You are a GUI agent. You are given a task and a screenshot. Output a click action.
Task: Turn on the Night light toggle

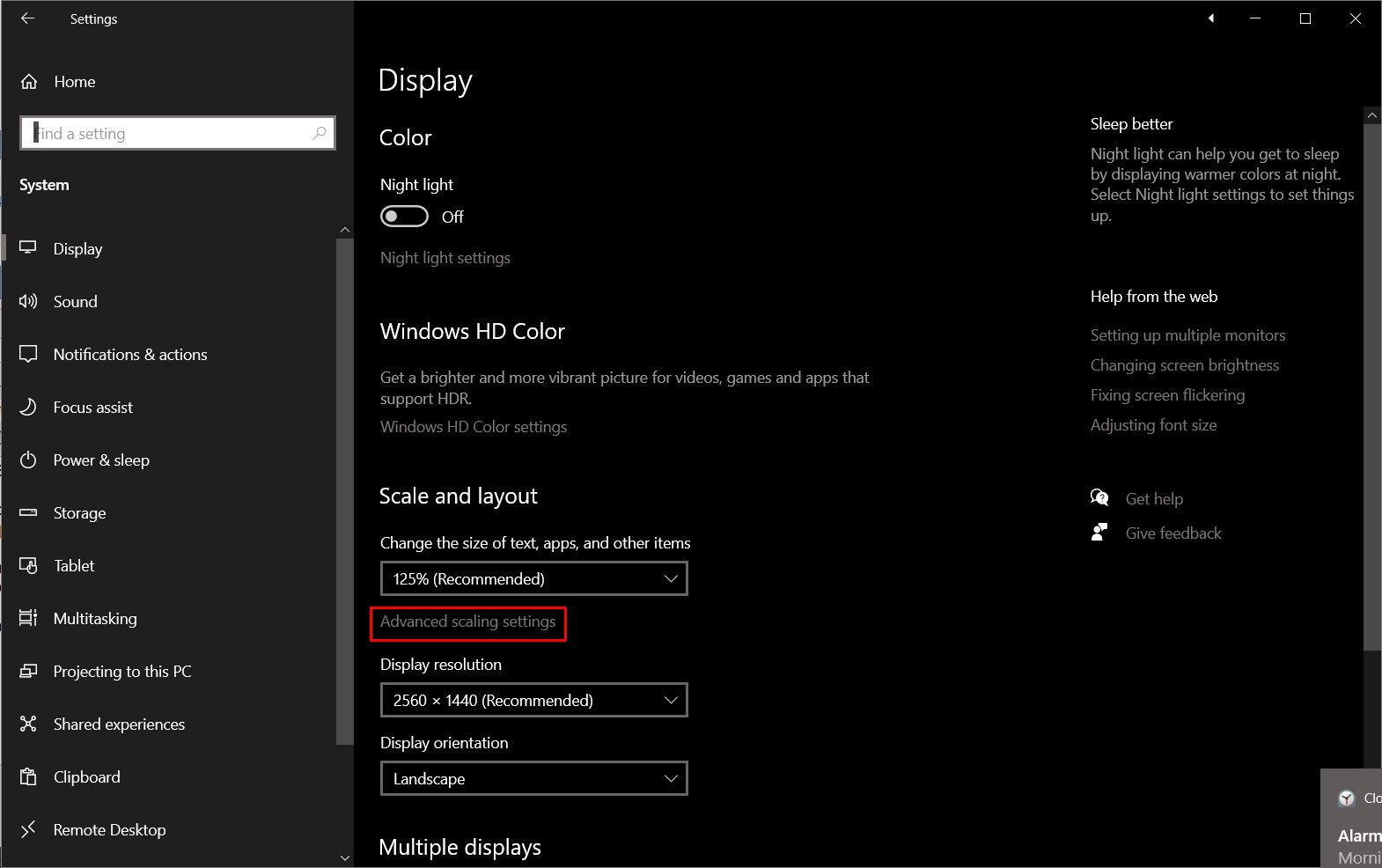(404, 217)
